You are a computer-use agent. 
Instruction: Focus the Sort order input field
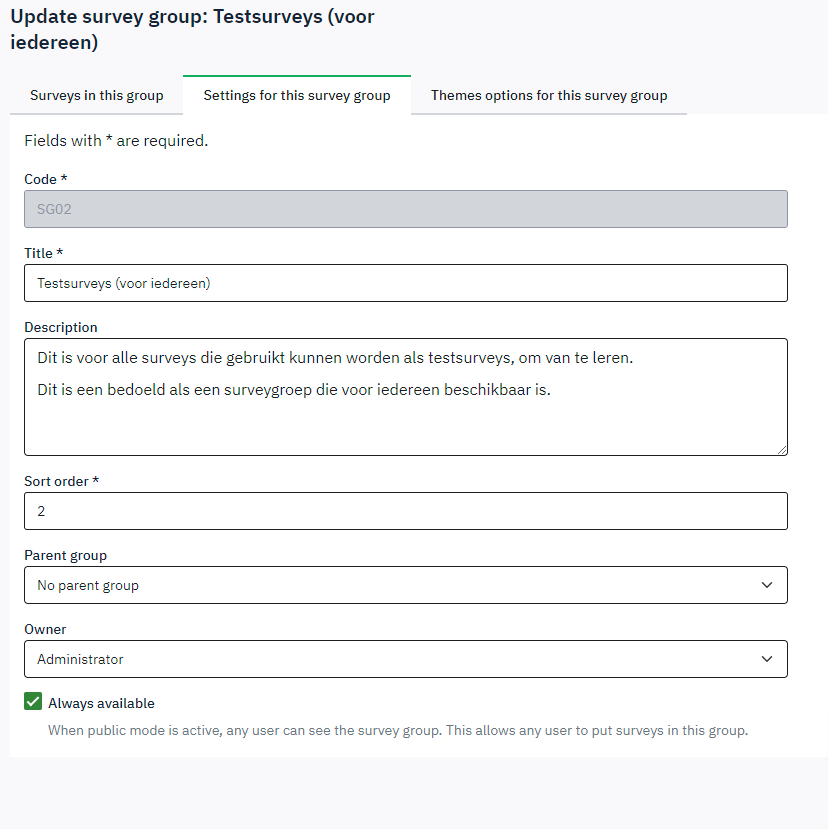[405, 511]
